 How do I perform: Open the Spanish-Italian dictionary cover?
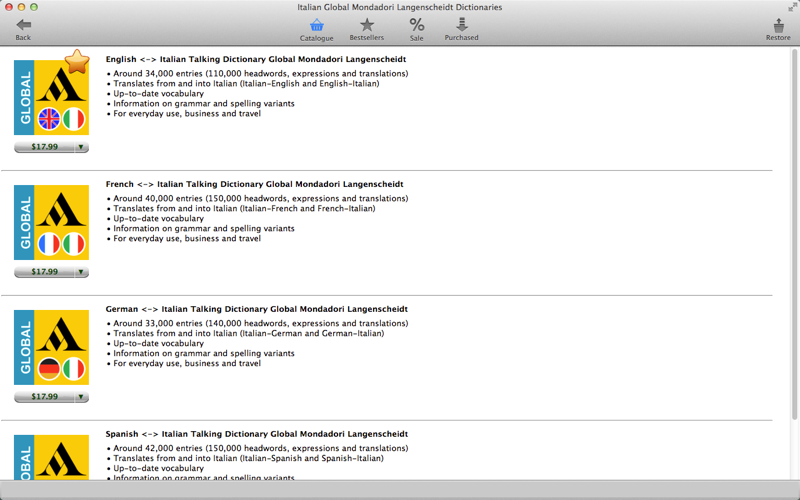pos(52,457)
